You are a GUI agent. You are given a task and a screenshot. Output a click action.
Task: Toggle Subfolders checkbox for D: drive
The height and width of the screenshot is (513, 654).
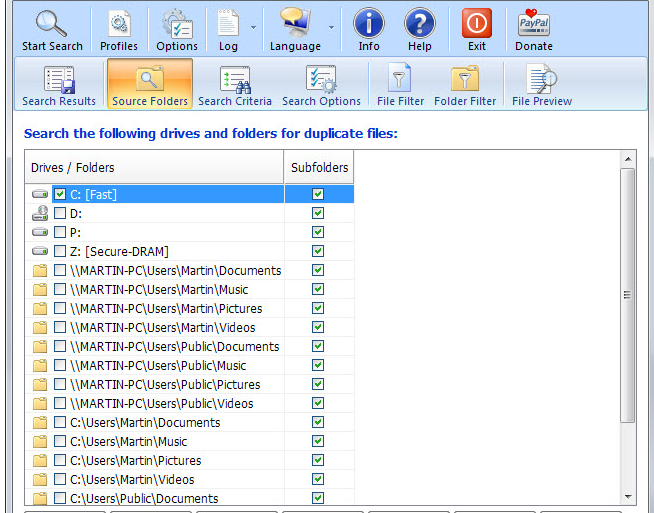pyautogui.click(x=318, y=213)
